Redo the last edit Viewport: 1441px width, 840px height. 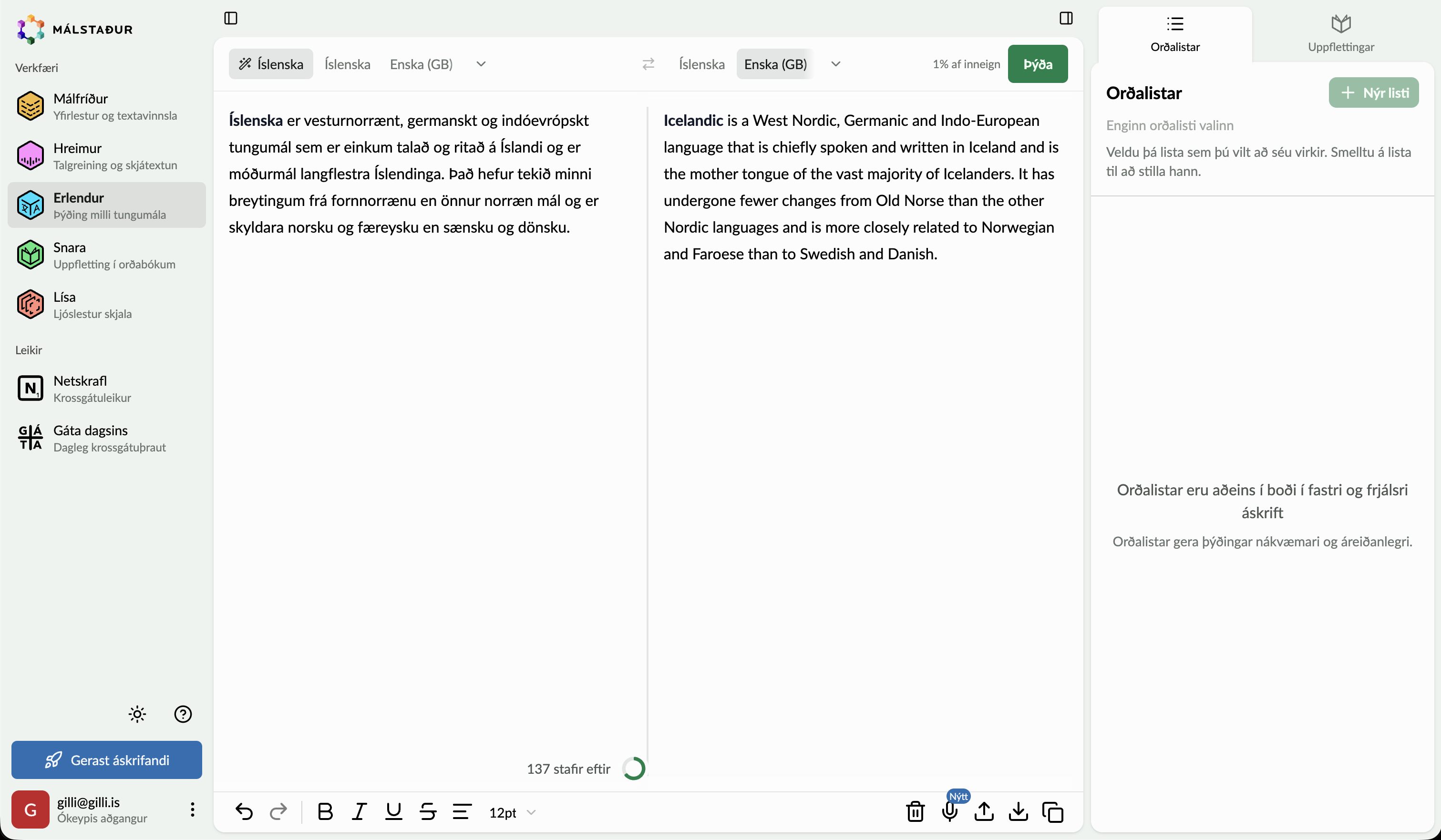coord(278,811)
